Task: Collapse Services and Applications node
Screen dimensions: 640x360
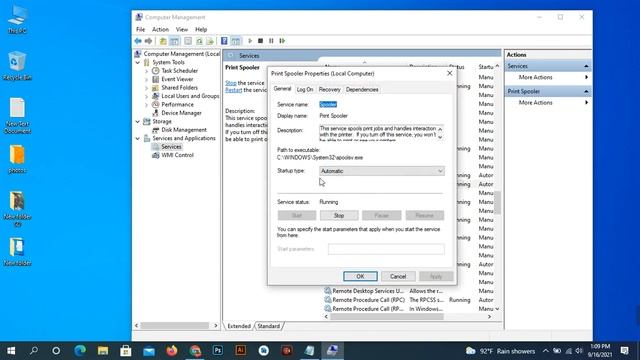Action: click(x=138, y=138)
